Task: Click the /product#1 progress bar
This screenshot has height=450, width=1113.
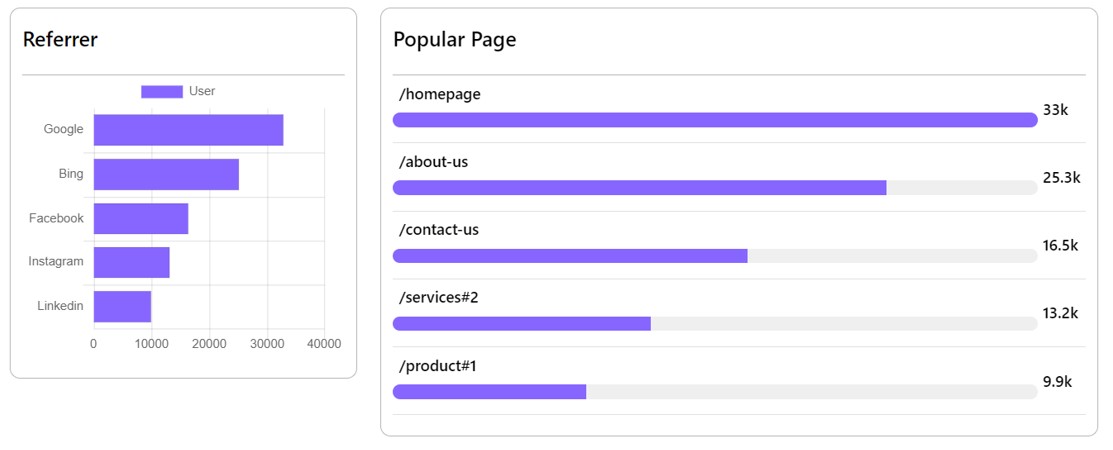Action: coord(715,392)
